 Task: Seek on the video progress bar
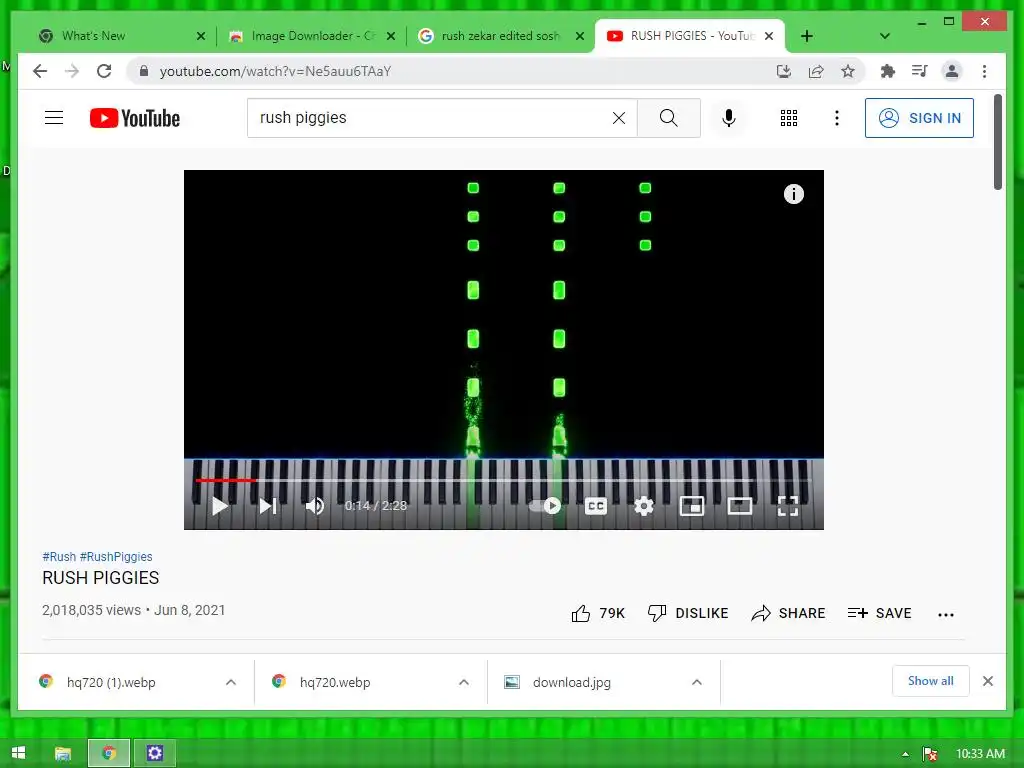pos(503,480)
